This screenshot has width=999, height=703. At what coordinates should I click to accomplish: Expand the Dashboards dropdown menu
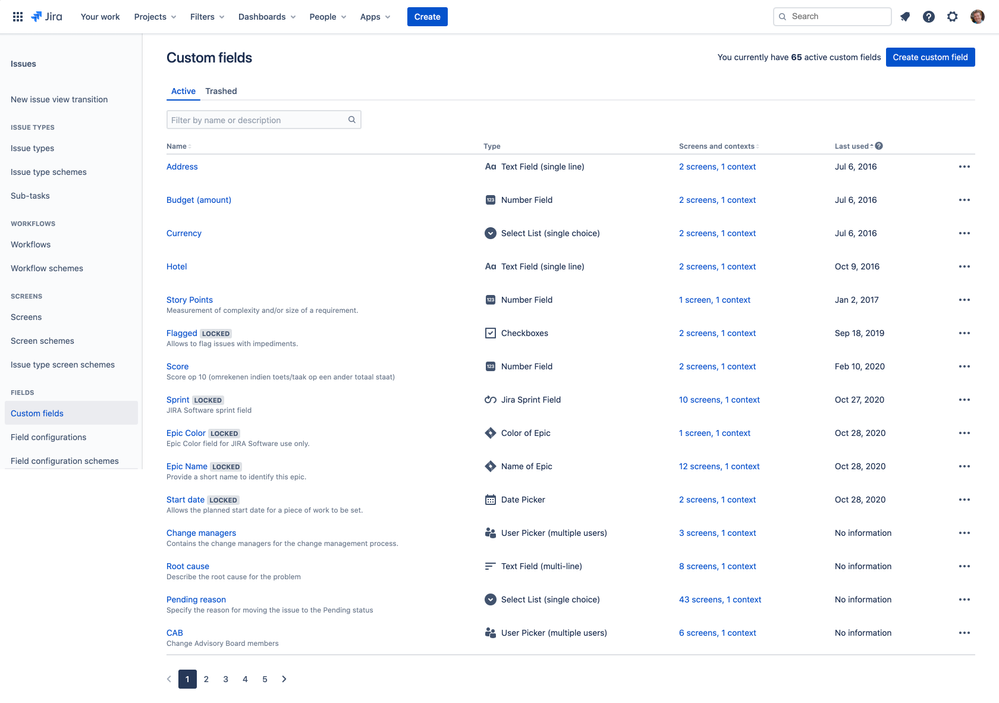pyautogui.click(x=267, y=17)
